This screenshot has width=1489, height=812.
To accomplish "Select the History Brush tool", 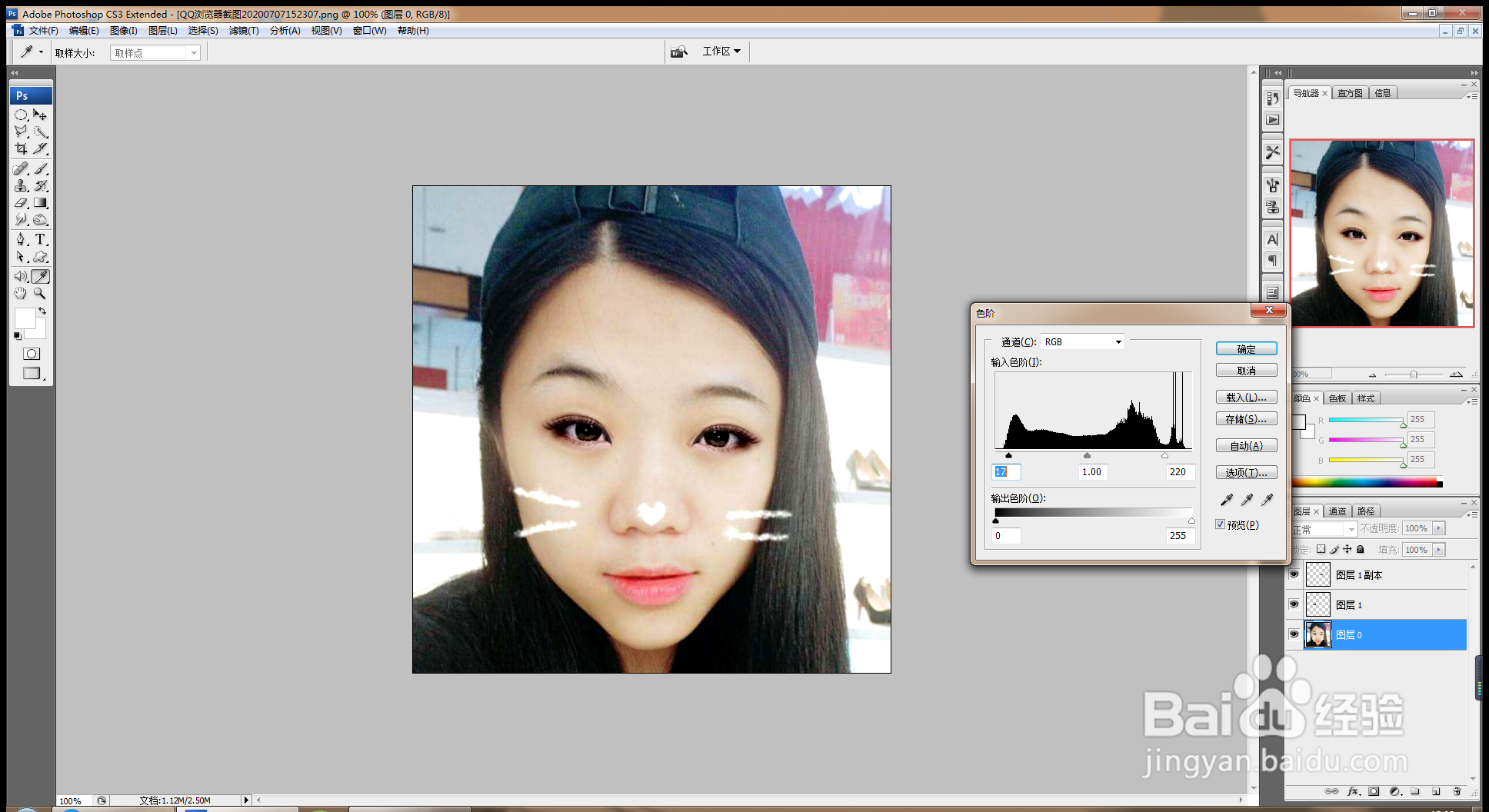I will [41, 185].
